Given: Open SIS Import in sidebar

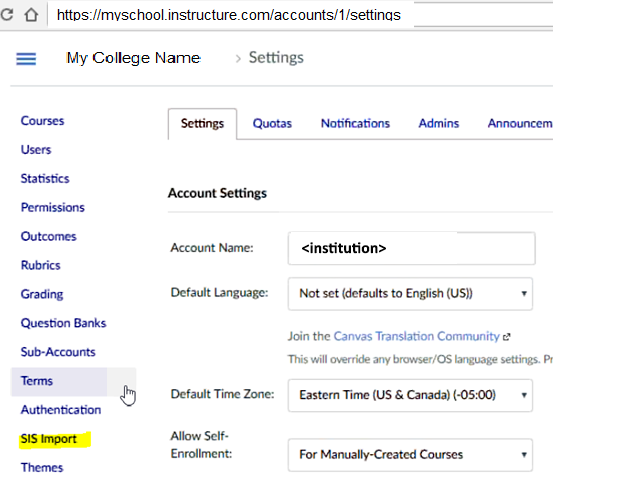Looking at the screenshot, I should pyautogui.click(x=49, y=439).
